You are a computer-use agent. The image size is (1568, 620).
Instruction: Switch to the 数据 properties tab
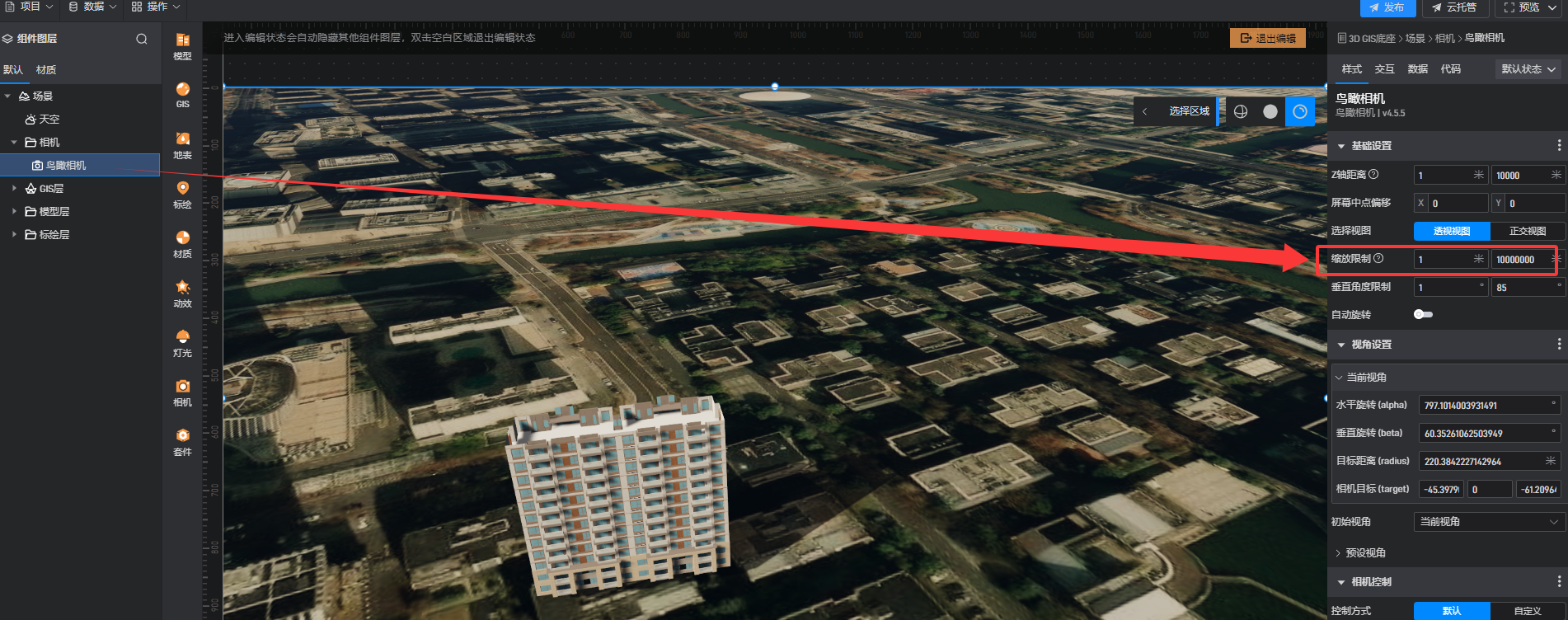coord(1418,69)
